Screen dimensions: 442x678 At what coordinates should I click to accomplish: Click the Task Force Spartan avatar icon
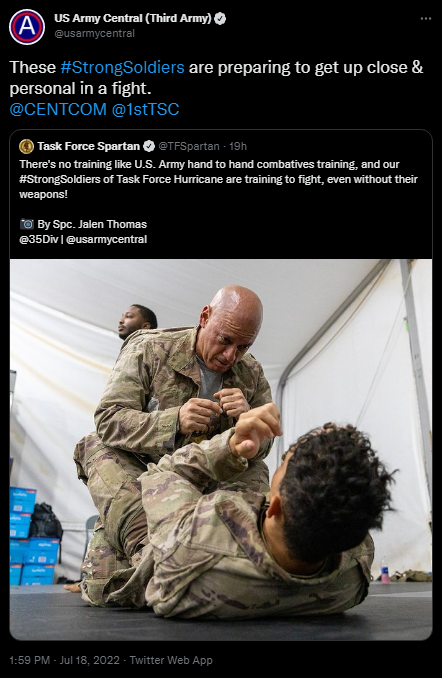point(26,147)
